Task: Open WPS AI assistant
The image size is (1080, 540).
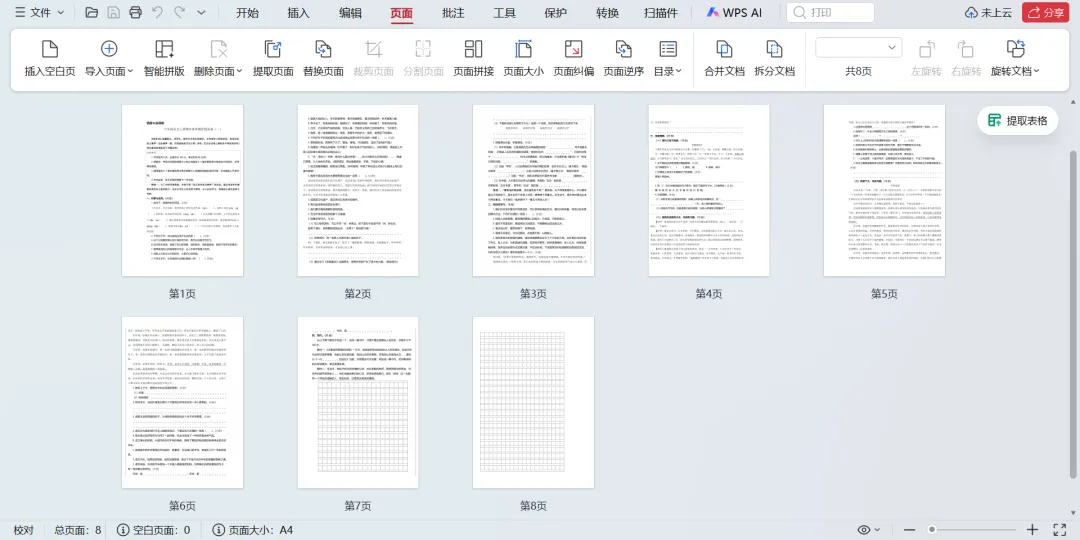Action: click(734, 13)
